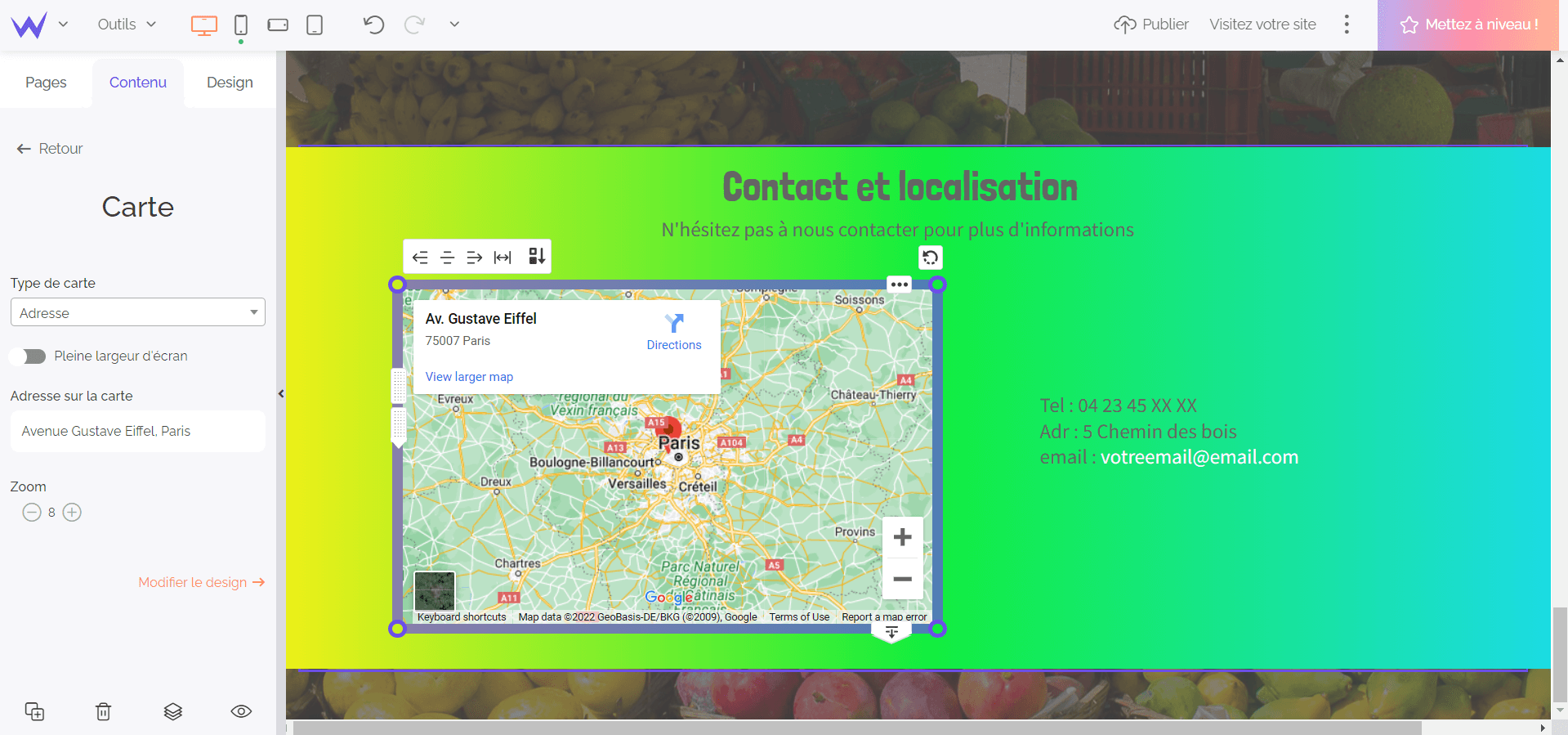Click Visitez votre site link
Image resolution: width=1568 pixels, height=735 pixels.
(1262, 25)
